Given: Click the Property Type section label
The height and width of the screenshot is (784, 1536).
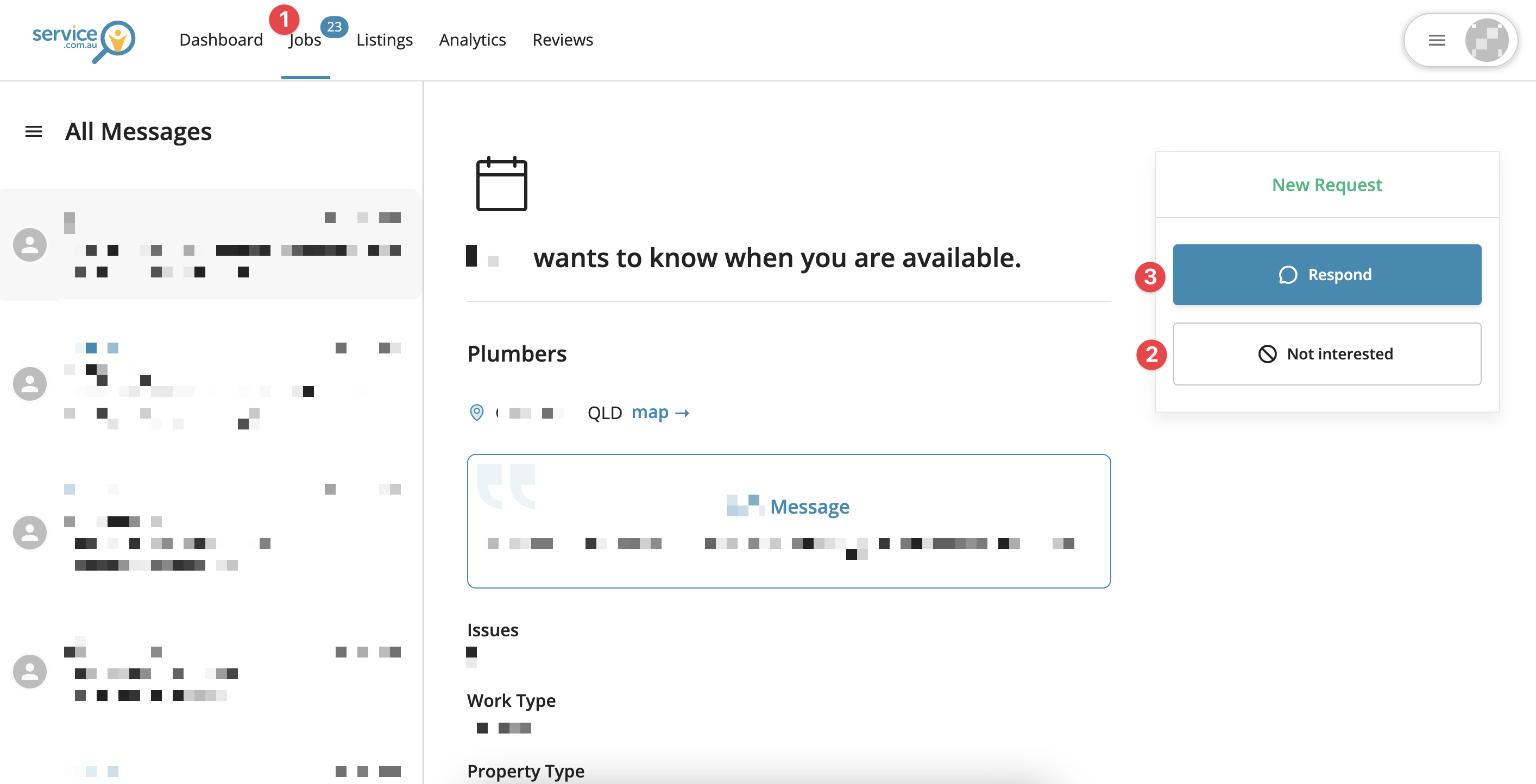Looking at the screenshot, I should [x=525, y=771].
